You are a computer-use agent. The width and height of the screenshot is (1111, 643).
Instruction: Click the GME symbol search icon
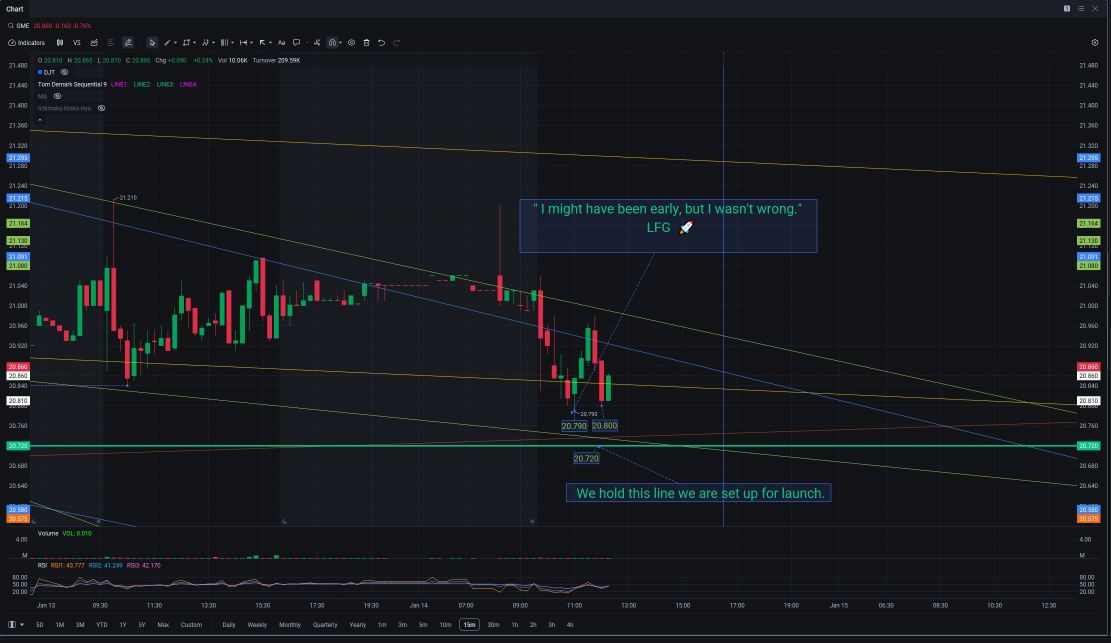coord(11,26)
